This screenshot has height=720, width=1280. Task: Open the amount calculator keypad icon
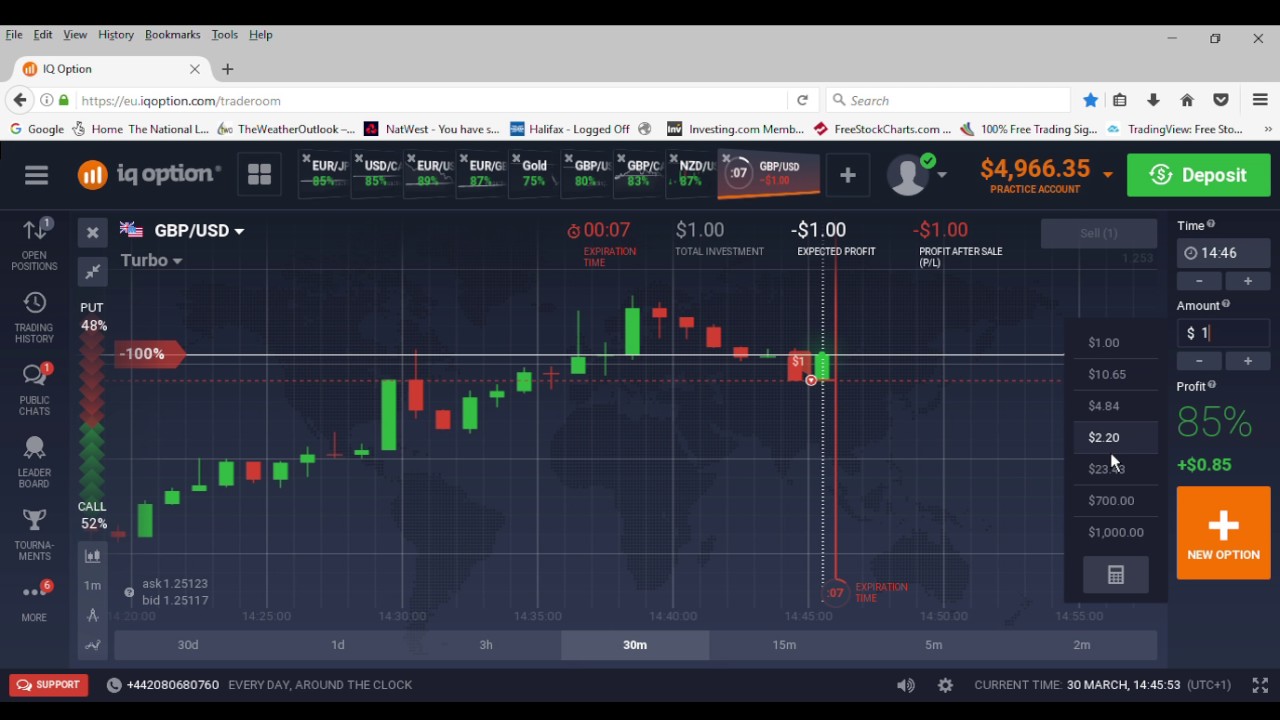(x=1116, y=575)
